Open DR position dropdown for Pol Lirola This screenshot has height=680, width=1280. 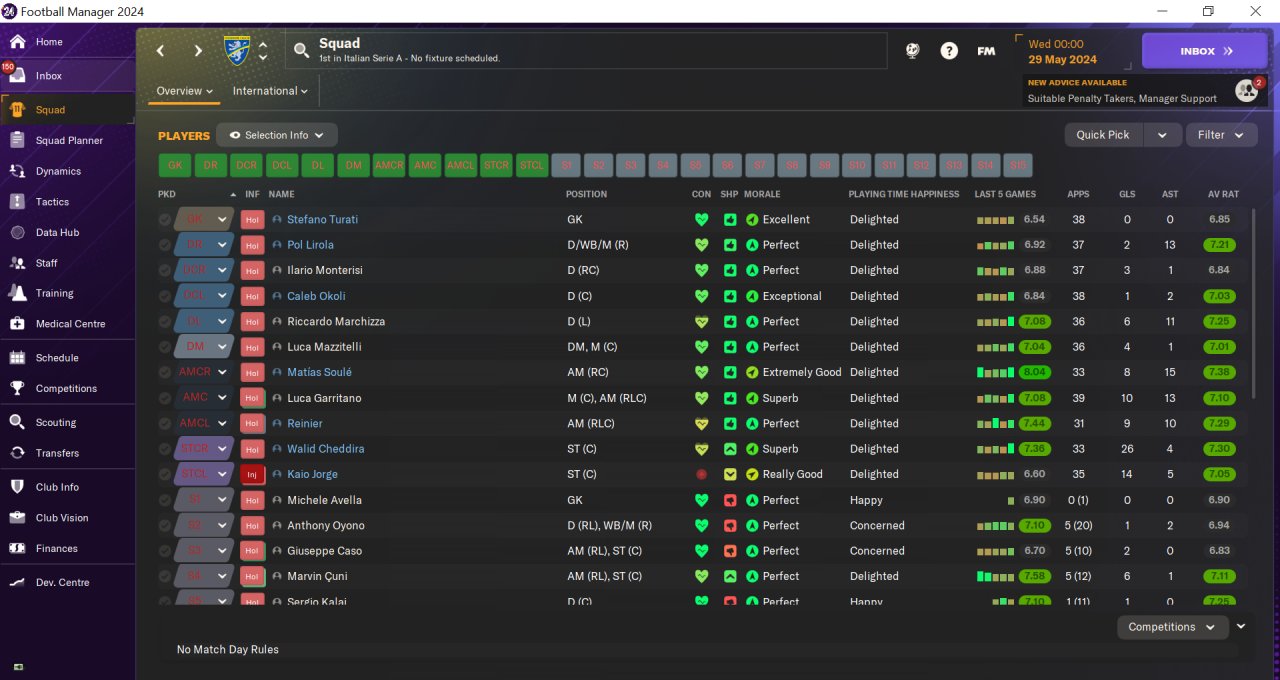[204, 245]
